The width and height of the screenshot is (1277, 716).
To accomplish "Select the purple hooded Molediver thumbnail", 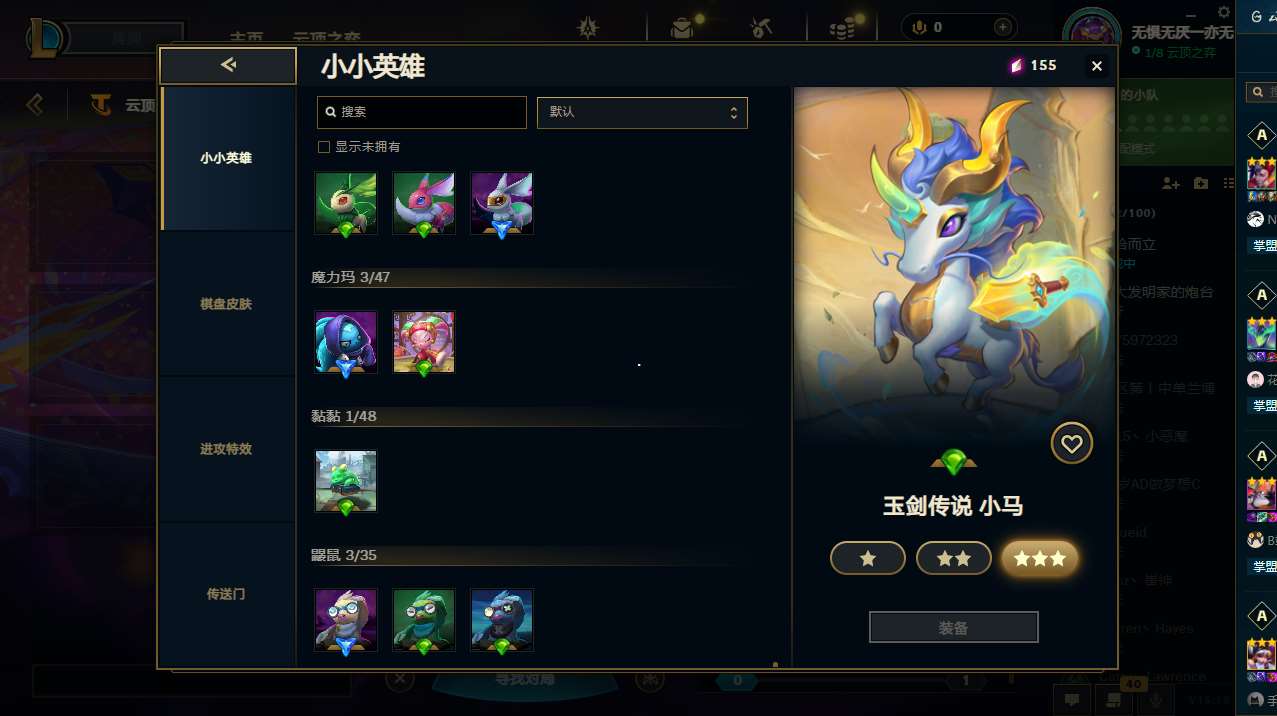I will [346, 620].
